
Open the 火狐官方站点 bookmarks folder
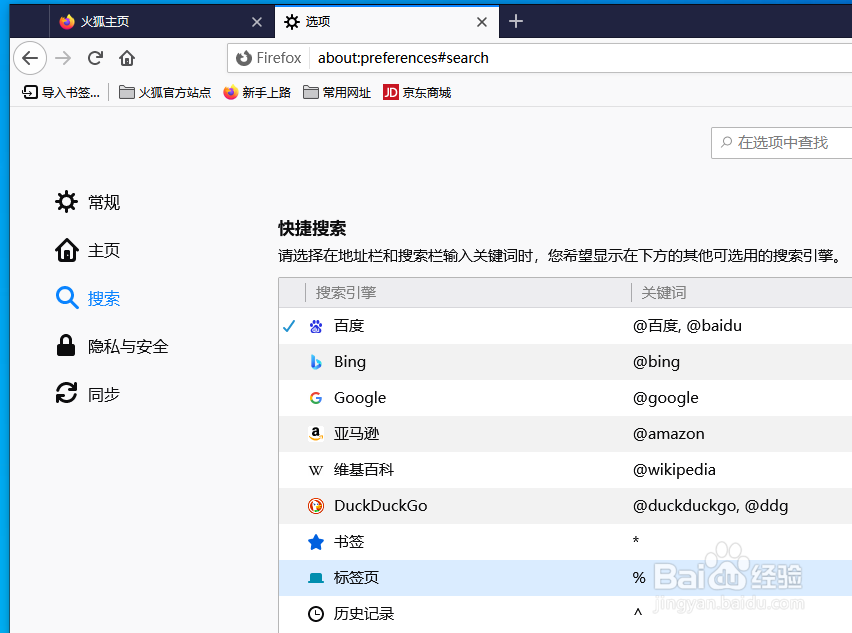point(165,92)
